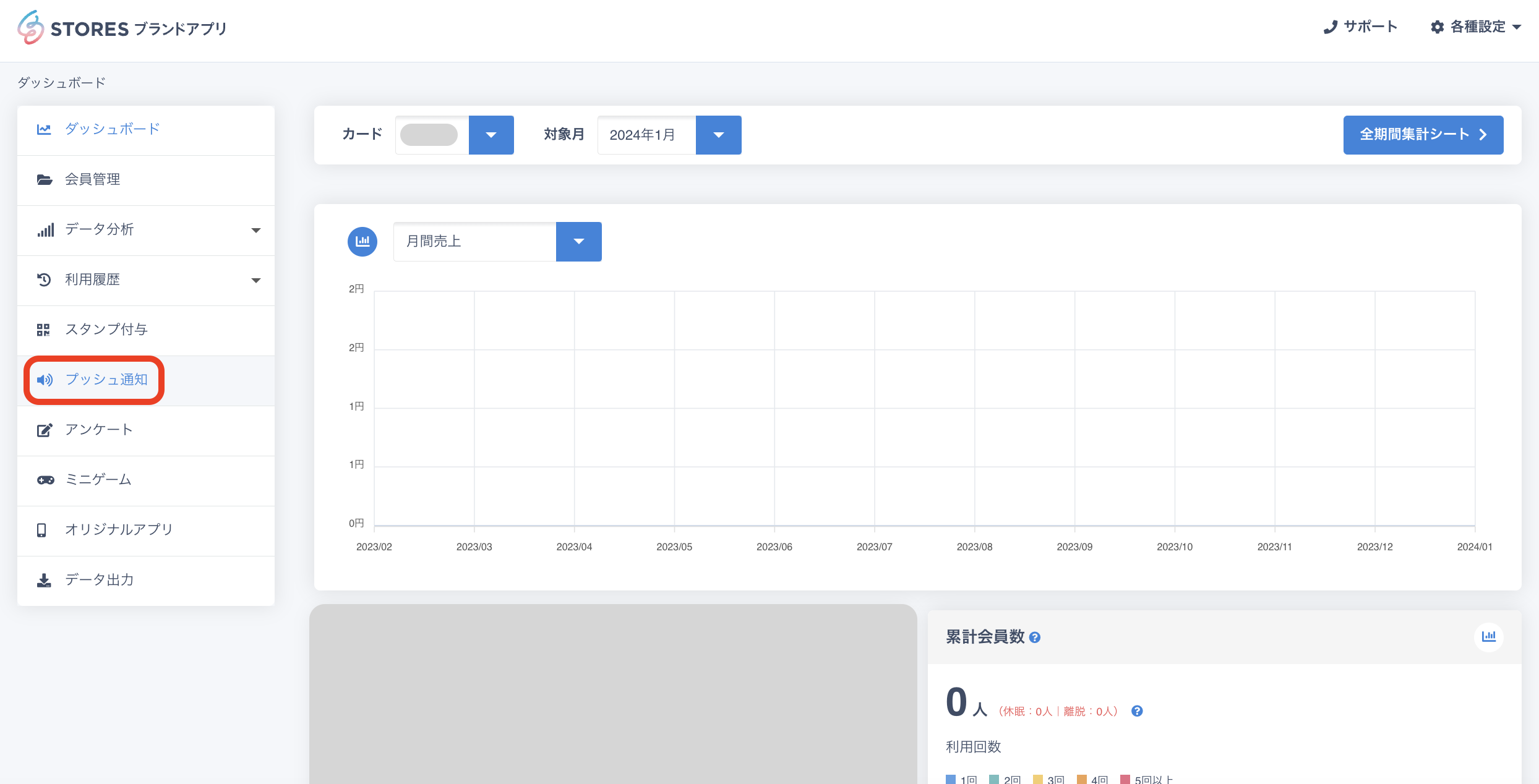This screenshot has height=784, width=1539.
Task: Click the 利用履歴 history clock icon
Action: (x=44, y=279)
